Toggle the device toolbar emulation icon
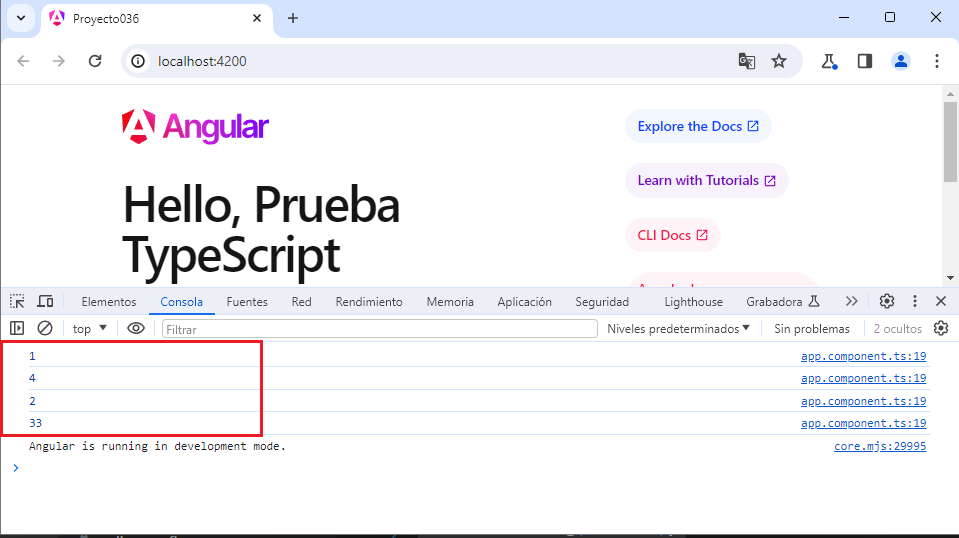 (45, 301)
